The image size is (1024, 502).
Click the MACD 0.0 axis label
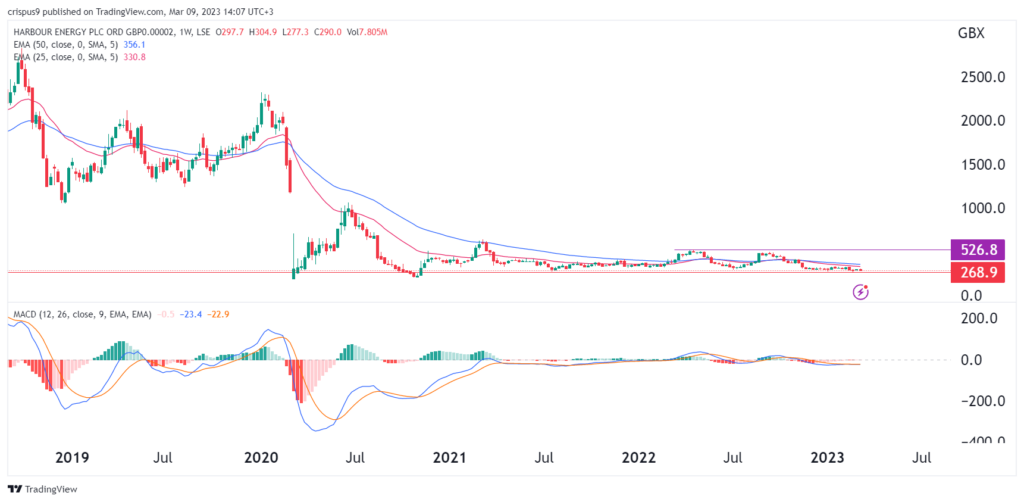[x=972, y=360]
